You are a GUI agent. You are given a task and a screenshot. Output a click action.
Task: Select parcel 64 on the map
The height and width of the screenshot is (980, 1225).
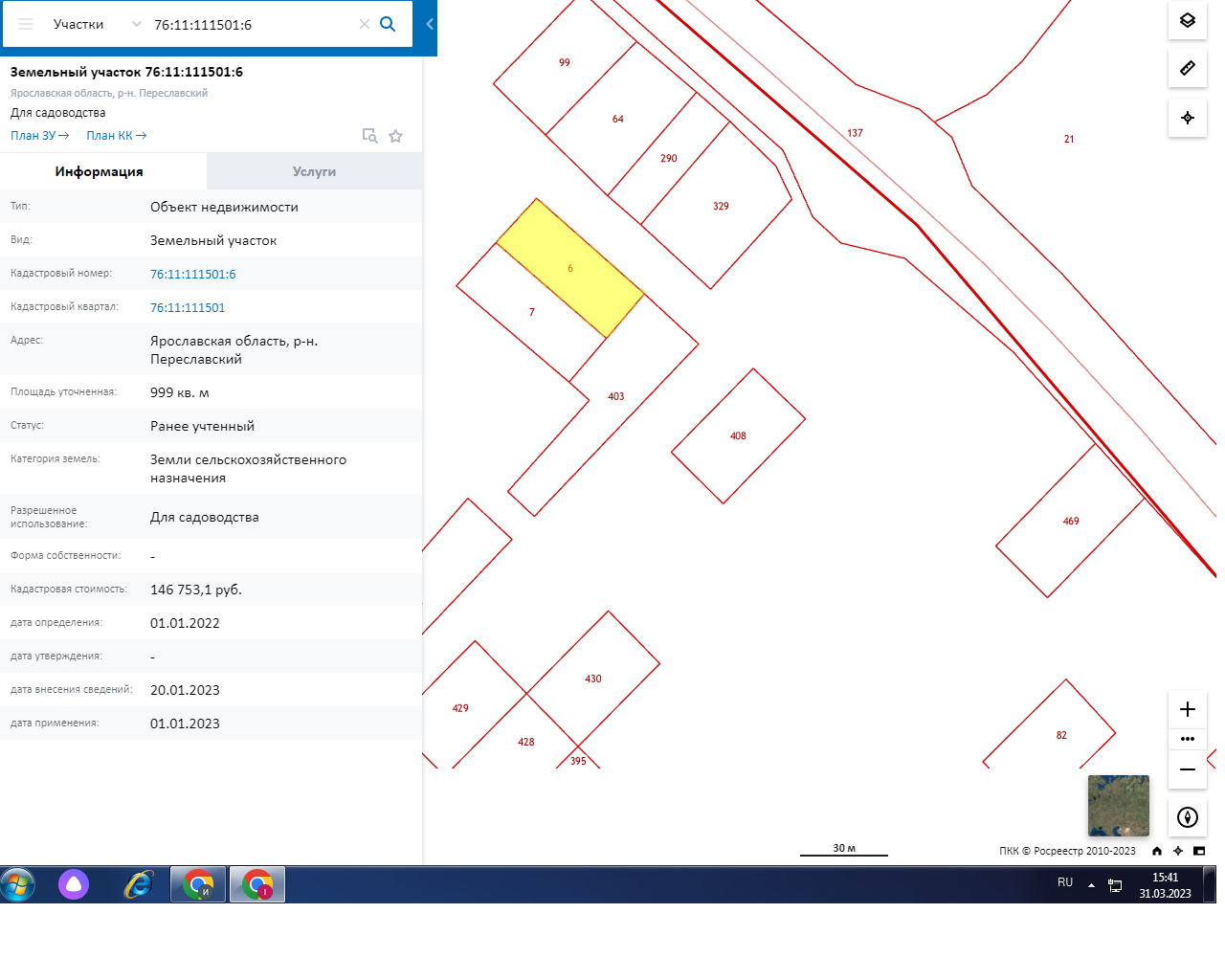618,119
